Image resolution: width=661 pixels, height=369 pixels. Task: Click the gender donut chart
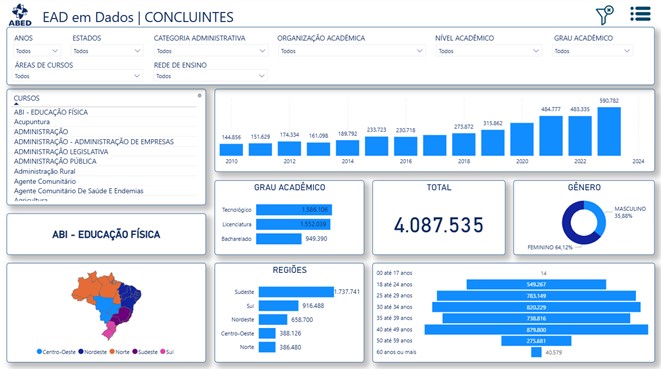tap(583, 222)
